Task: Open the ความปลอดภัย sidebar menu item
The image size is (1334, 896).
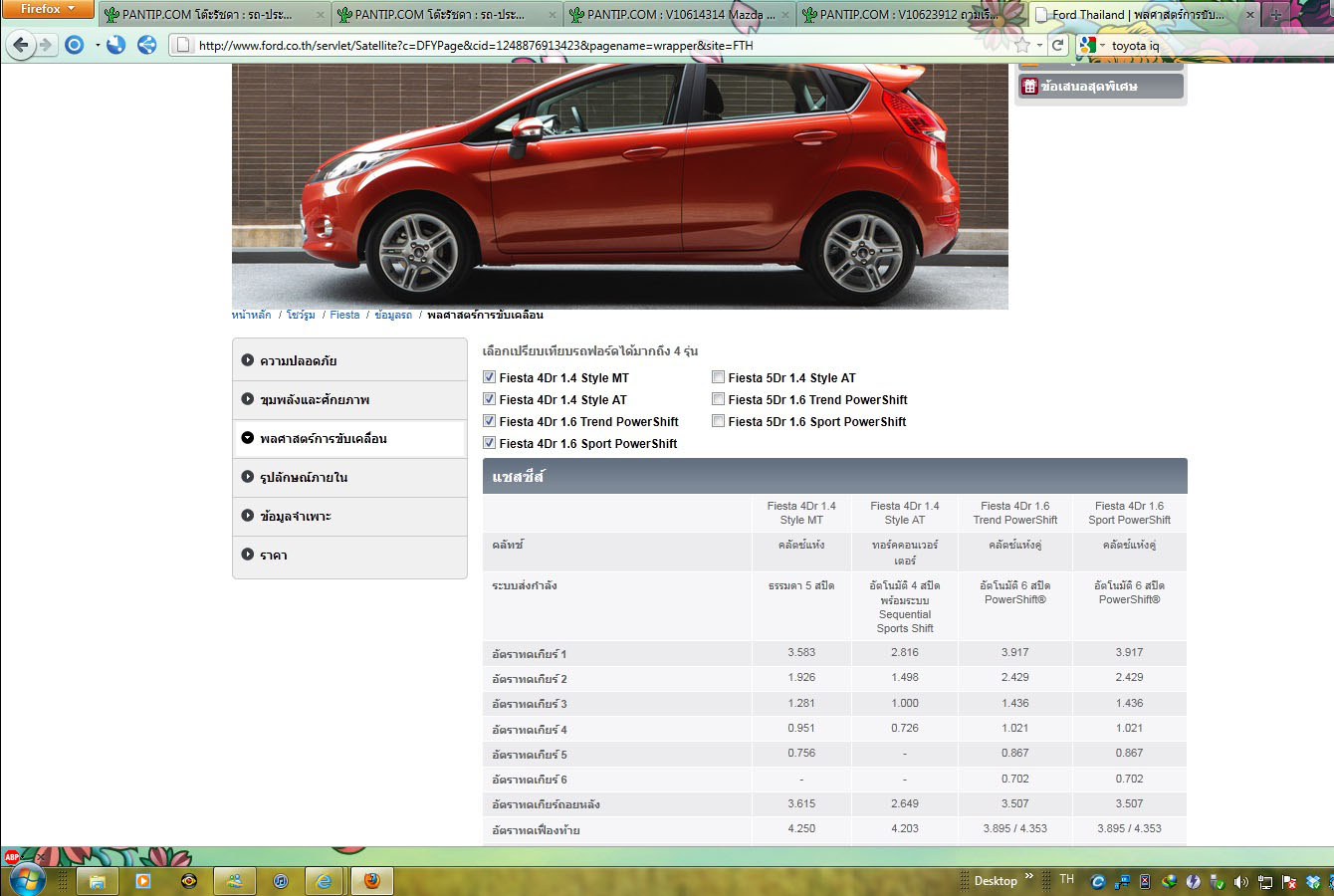Action: click(349, 360)
